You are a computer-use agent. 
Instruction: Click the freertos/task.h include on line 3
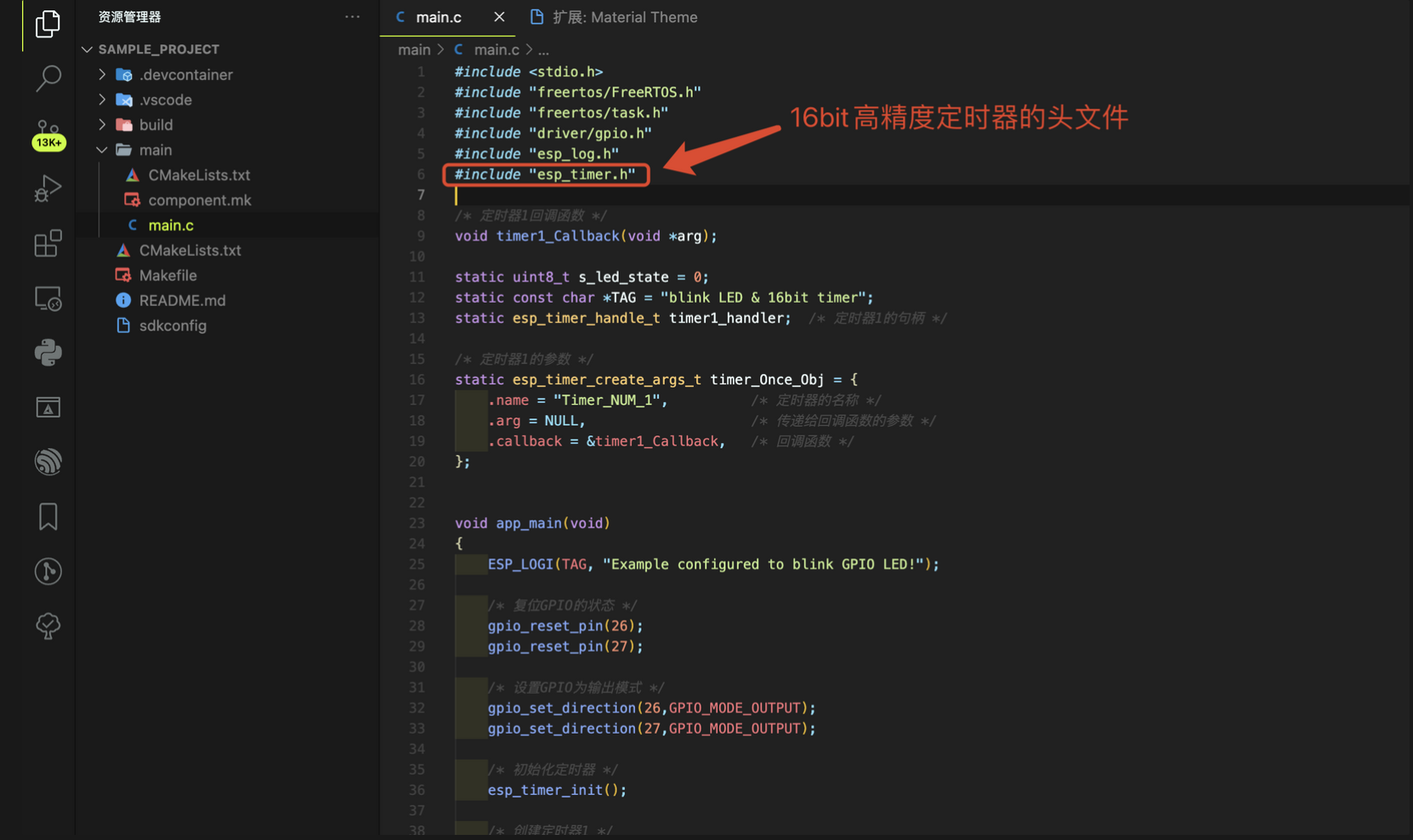[561, 113]
